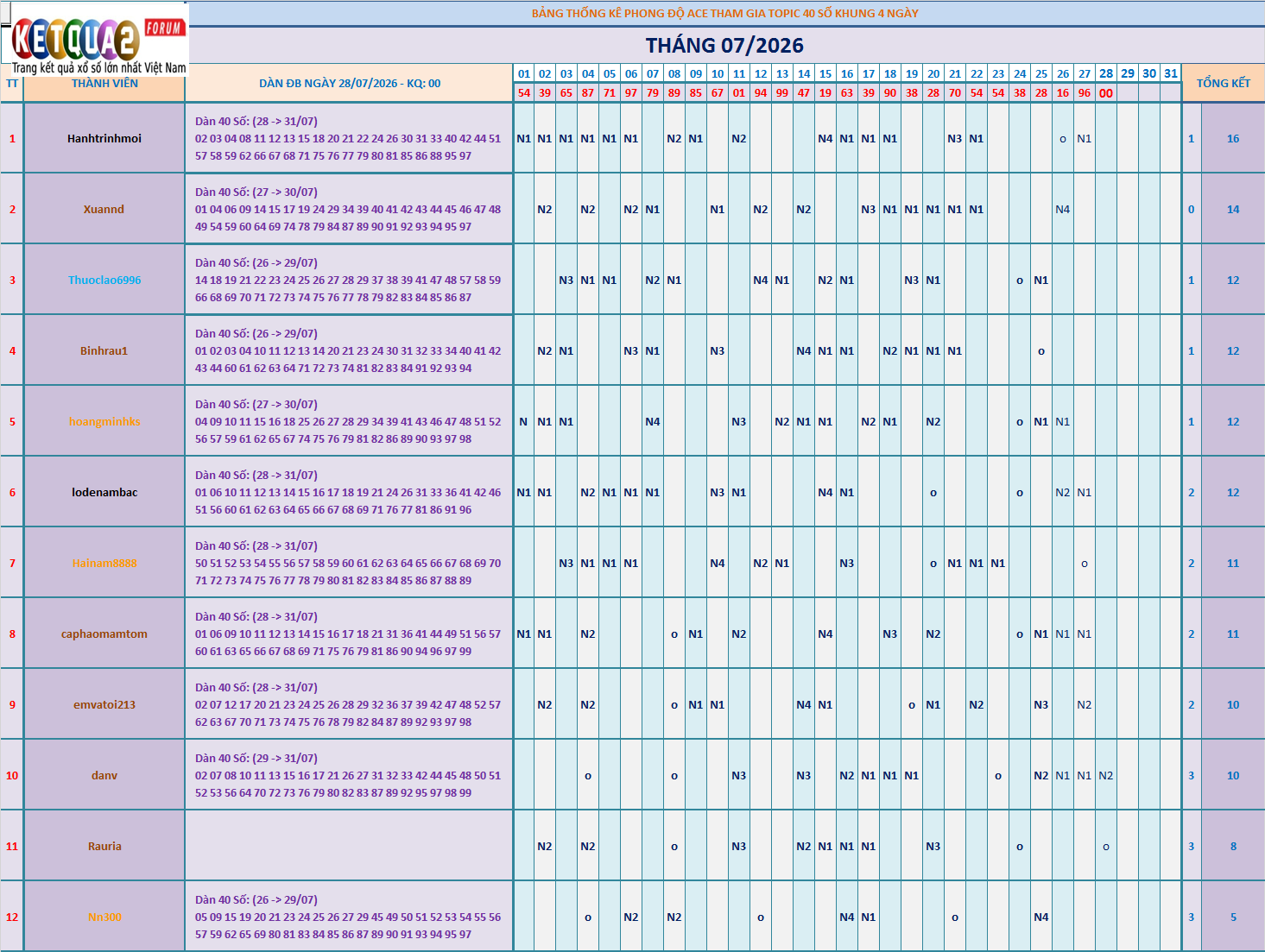The width and height of the screenshot is (1265, 952).
Task: Click row number 12 in the TT column
Action: click(12, 917)
